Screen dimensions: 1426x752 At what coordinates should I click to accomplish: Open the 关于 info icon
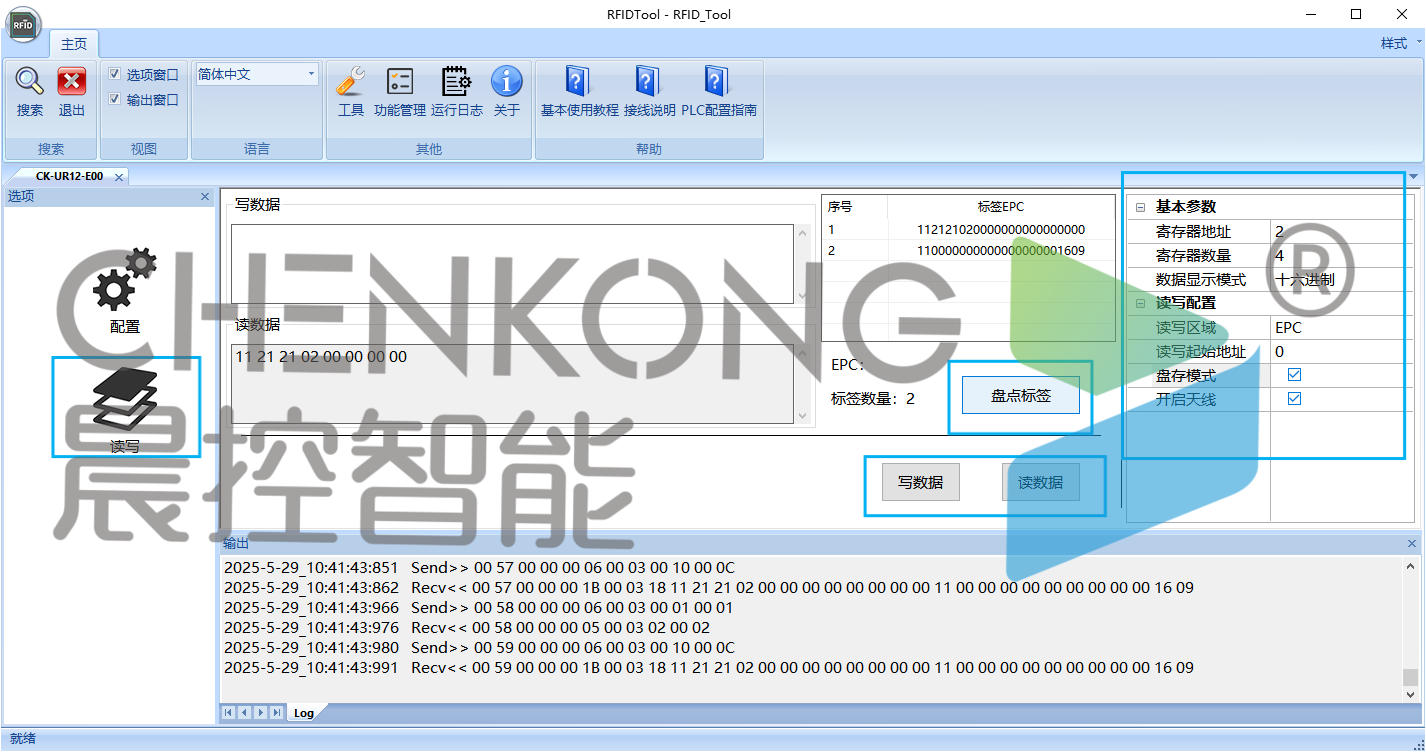507,82
